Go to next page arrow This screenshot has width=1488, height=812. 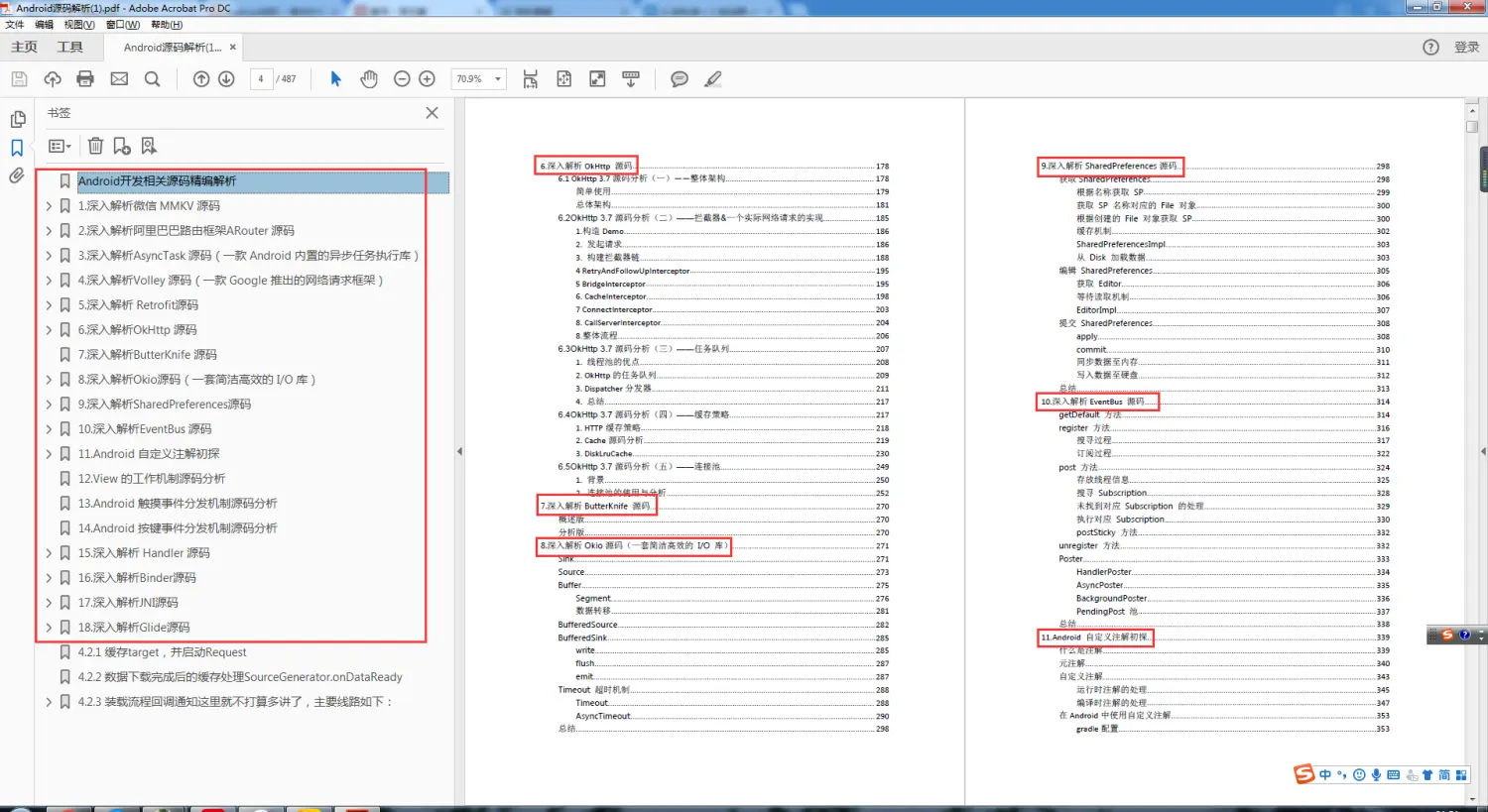click(226, 79)
